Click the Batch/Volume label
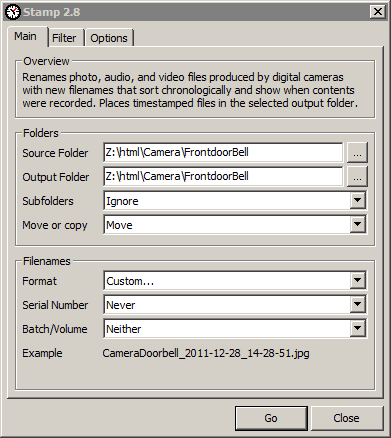The width and height of the screenshot is (391, 438). tap(55, 329)
